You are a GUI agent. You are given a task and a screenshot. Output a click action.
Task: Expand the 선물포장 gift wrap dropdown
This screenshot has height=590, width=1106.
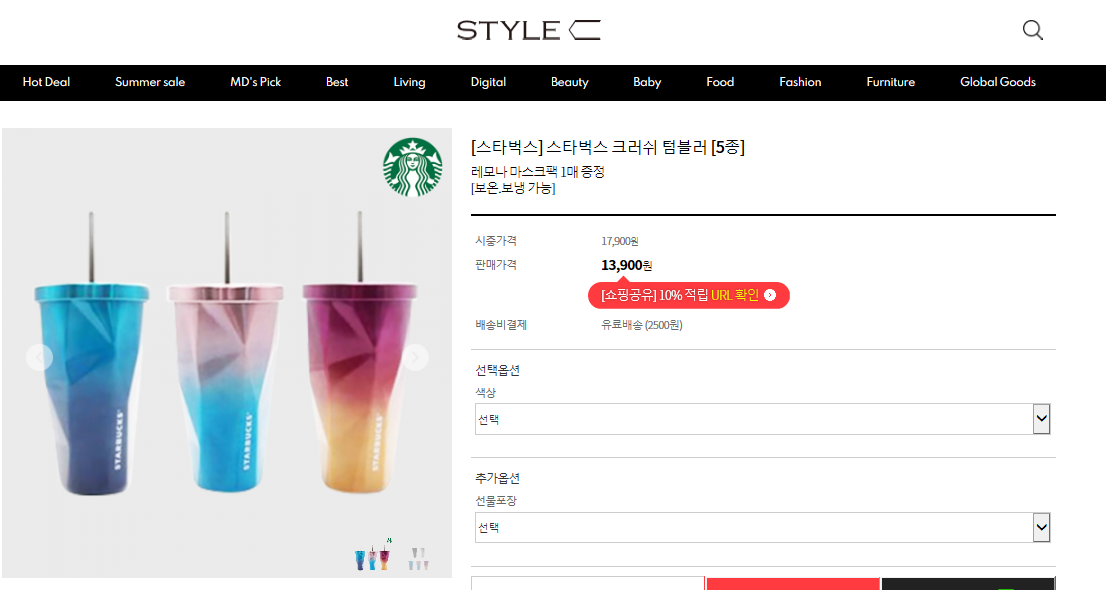point(762,527)
